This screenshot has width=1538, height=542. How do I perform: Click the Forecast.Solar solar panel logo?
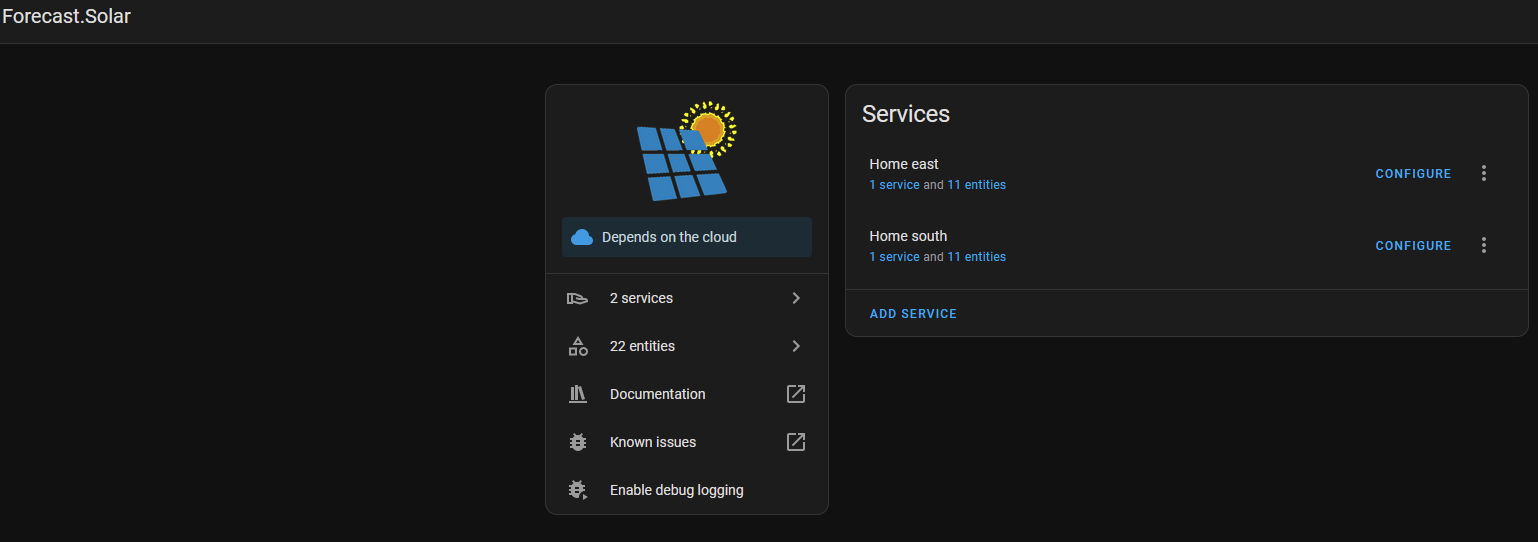pos(687,150)
